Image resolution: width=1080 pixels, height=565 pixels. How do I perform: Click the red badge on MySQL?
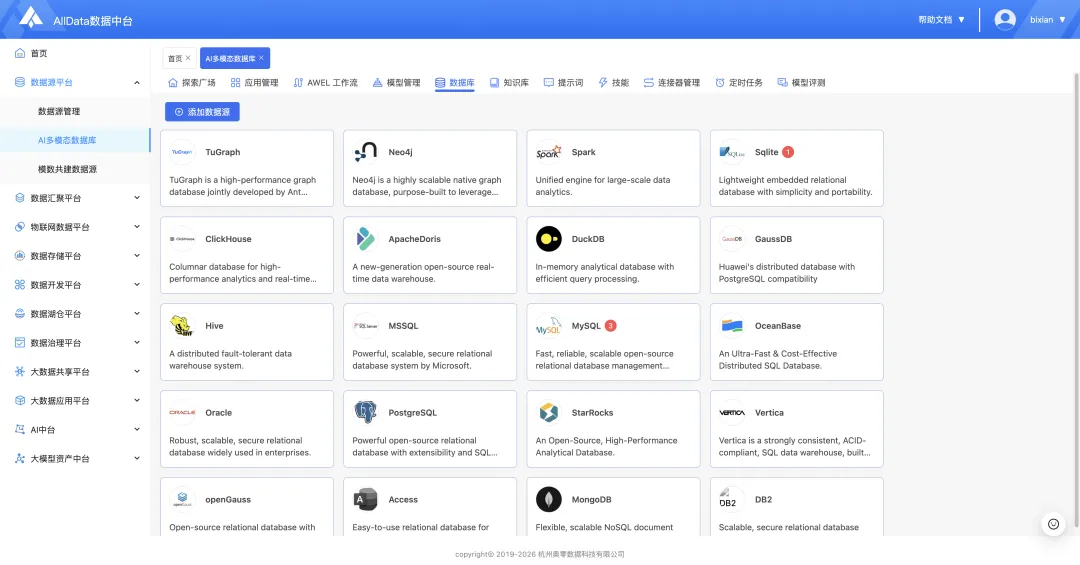click(610, 326)
